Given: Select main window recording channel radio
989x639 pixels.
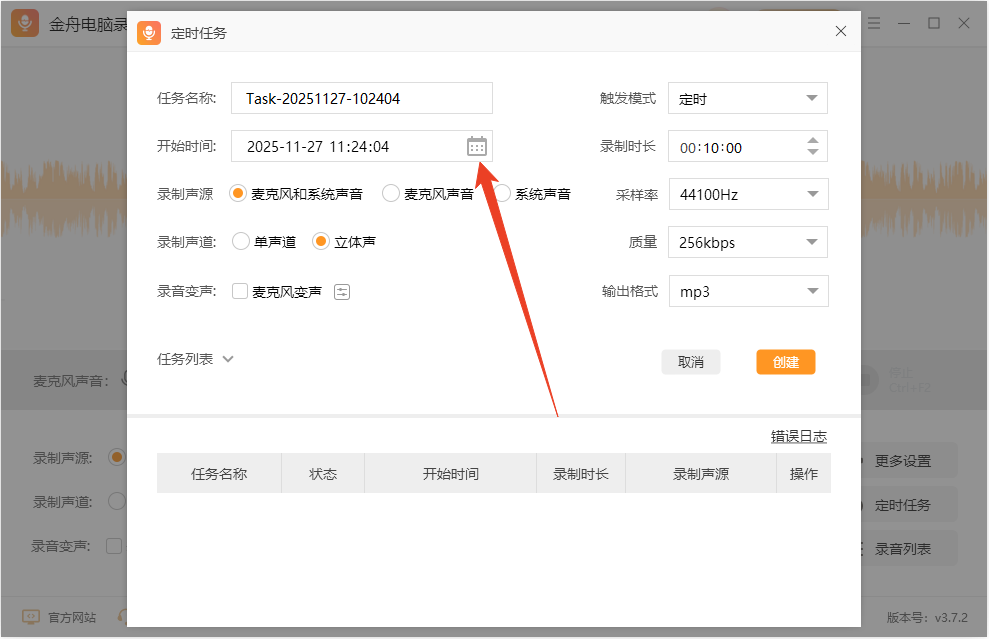Looking at the screenshot, I should (117, 501).
